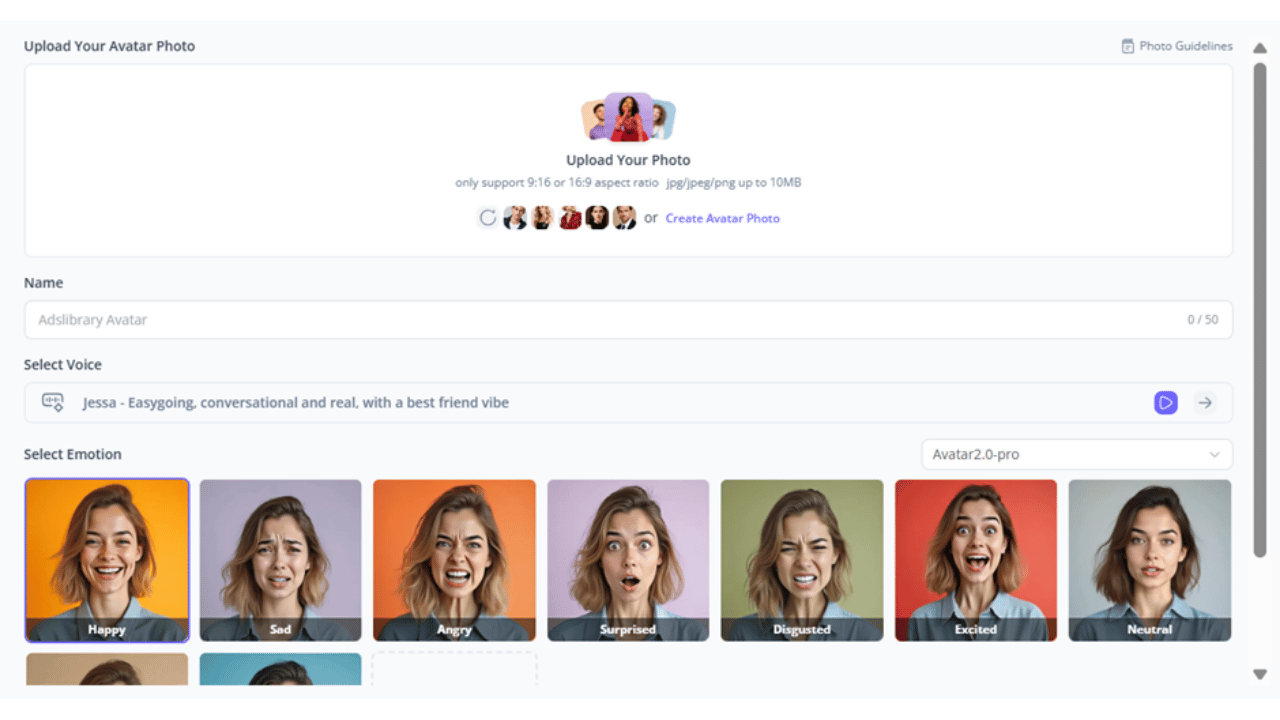The width and height of the screenshot is (1280, 720).
Task: Open the Create Avatar Photo link
Action: (722, 218)
